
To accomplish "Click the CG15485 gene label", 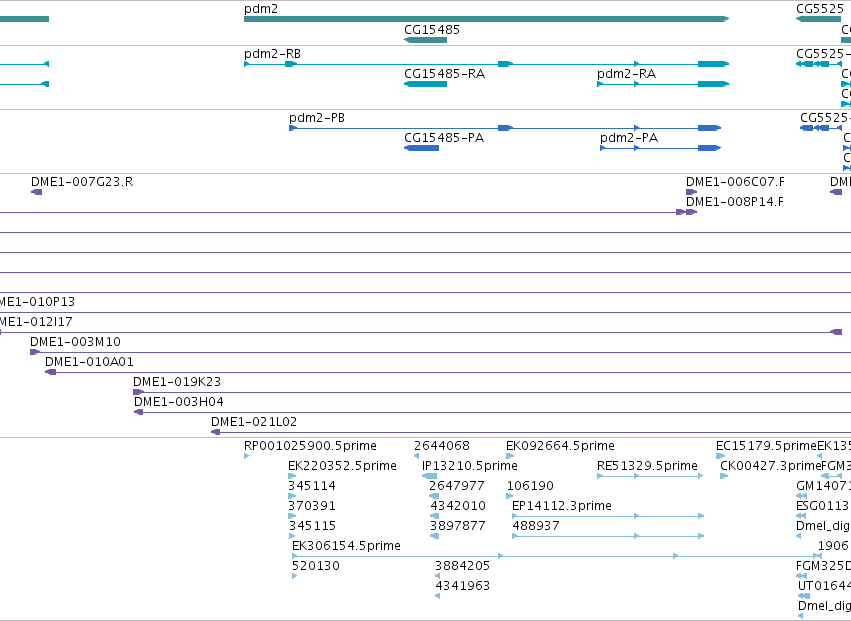I will point(431,30).
